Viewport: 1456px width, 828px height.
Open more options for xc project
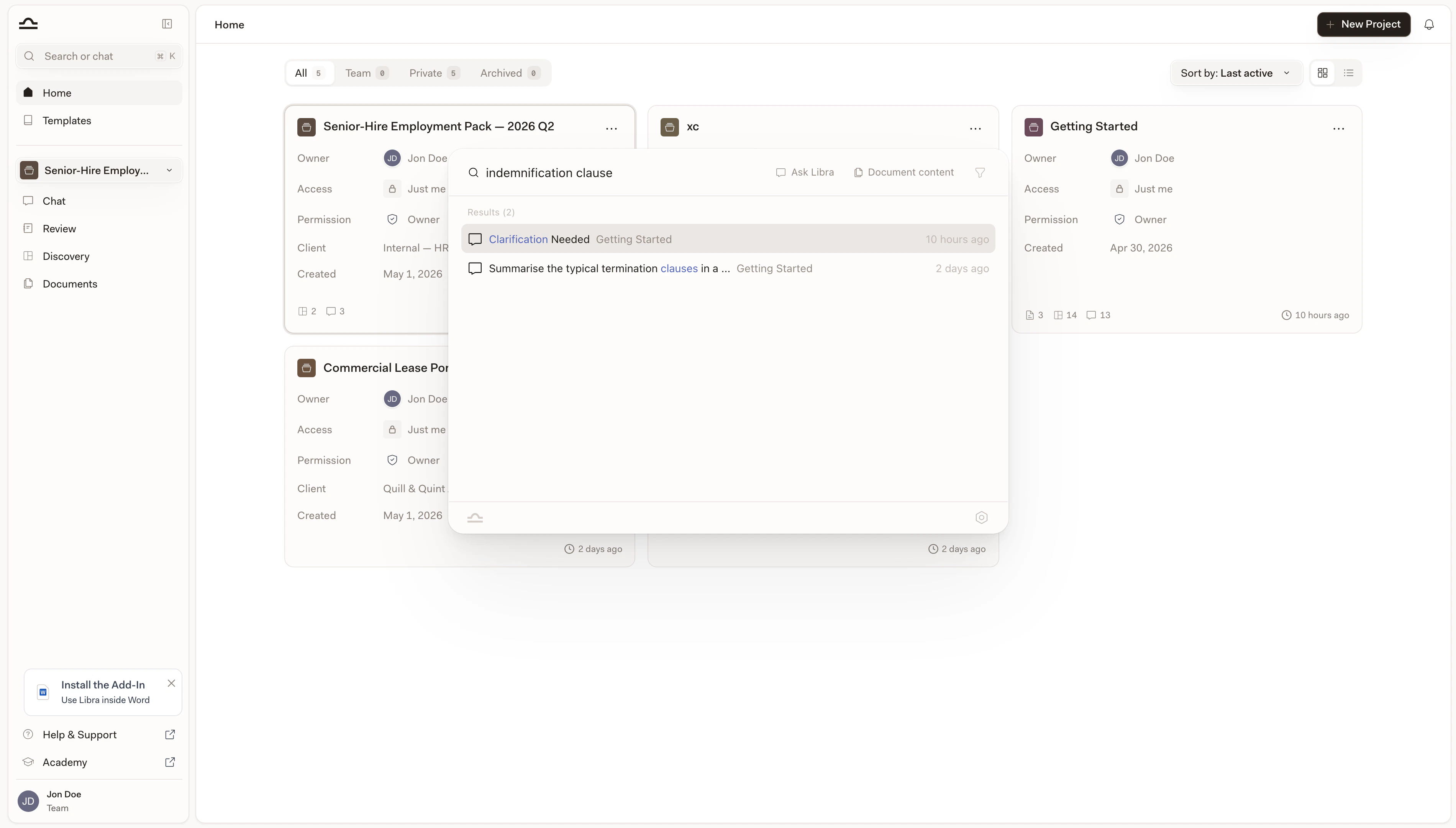click(975, 128)
